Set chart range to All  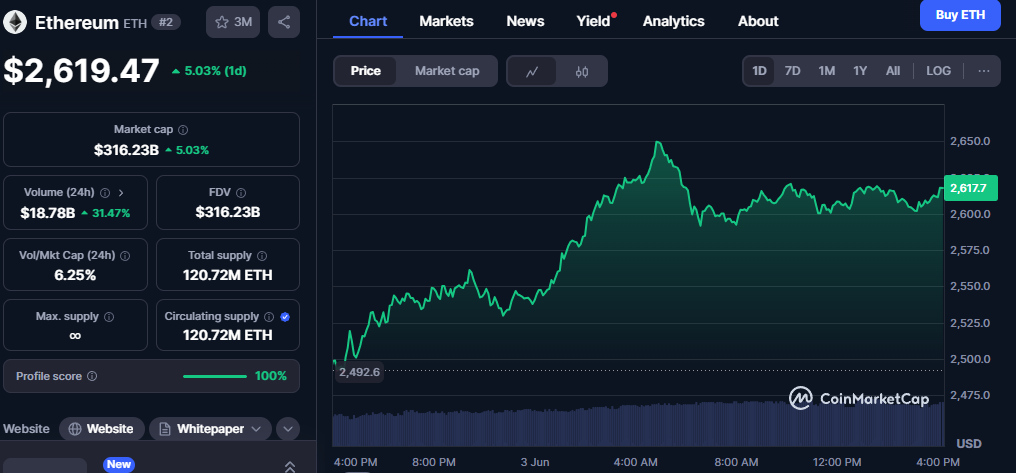pos(893,71)
